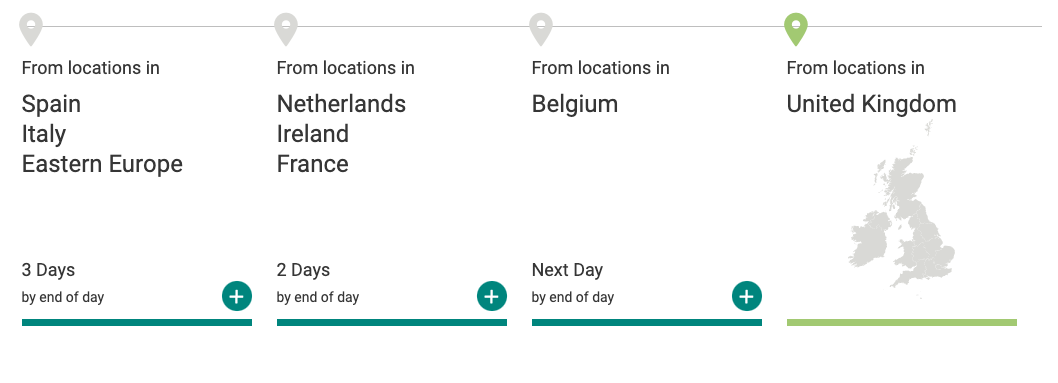
Task: Click the grey map pin above Belgium
Action: click(x=541, y=30)
